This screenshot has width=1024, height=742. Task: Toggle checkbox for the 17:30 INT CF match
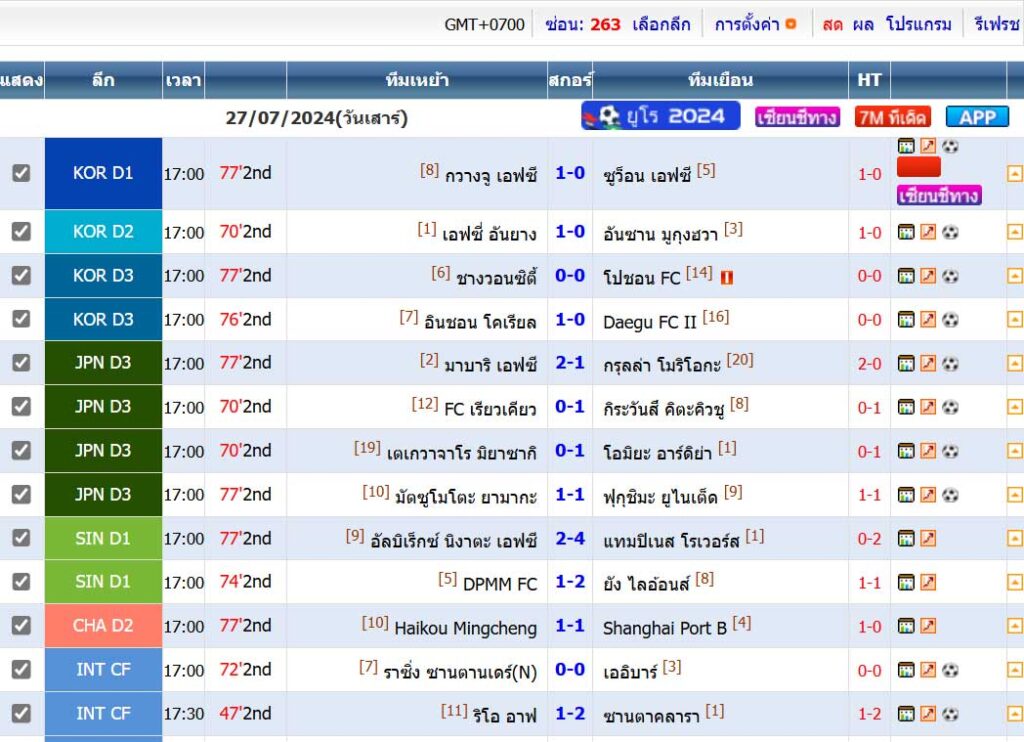coord(22,713)
